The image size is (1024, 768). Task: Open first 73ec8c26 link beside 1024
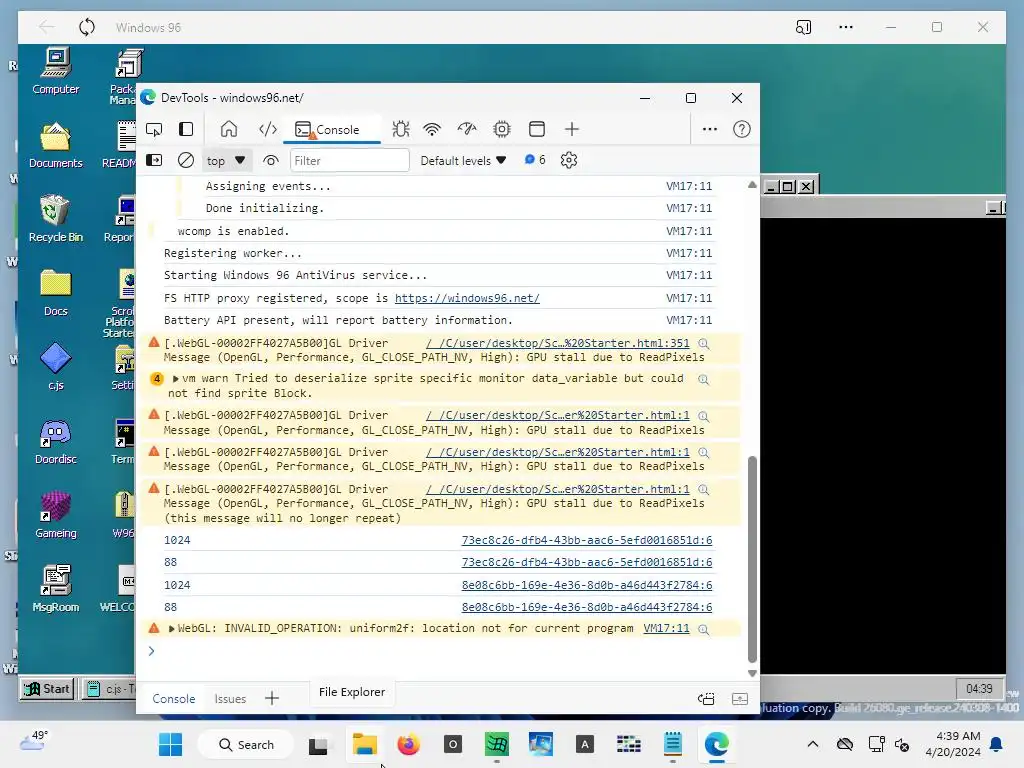point(586,540)
